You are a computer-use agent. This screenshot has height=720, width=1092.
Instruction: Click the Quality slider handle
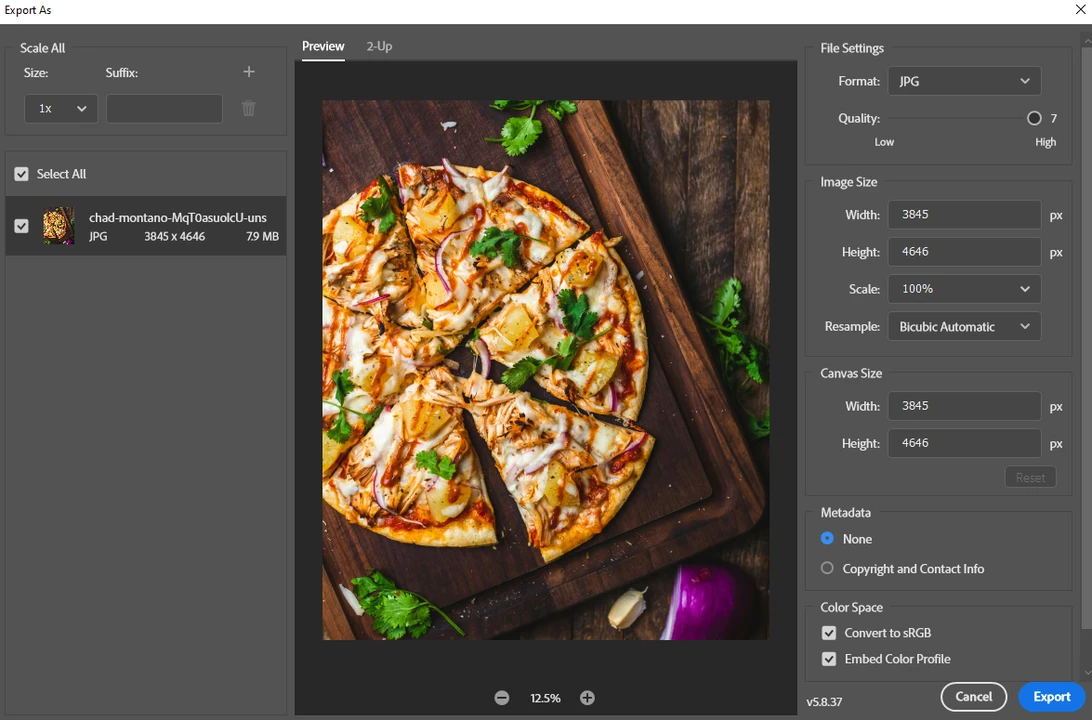[x=1034, y=118]
